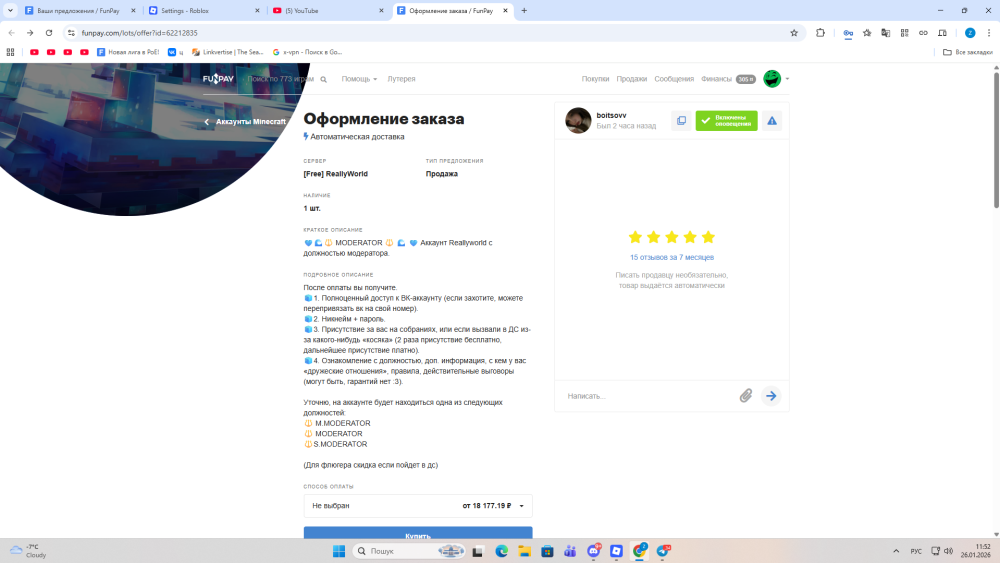Open Task View on taskbar

[x=478, y=552]
